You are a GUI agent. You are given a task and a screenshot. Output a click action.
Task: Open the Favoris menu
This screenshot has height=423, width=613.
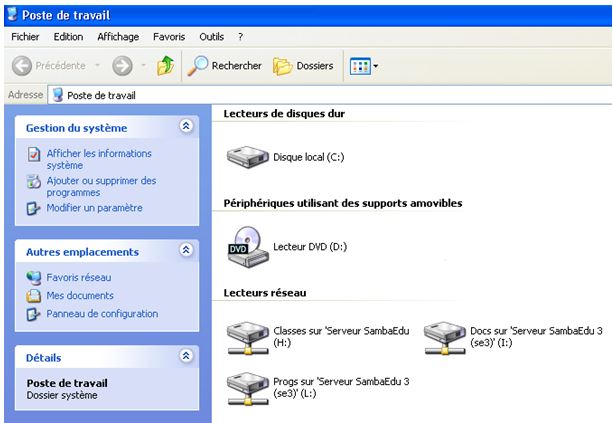click(x=169, y=37)
